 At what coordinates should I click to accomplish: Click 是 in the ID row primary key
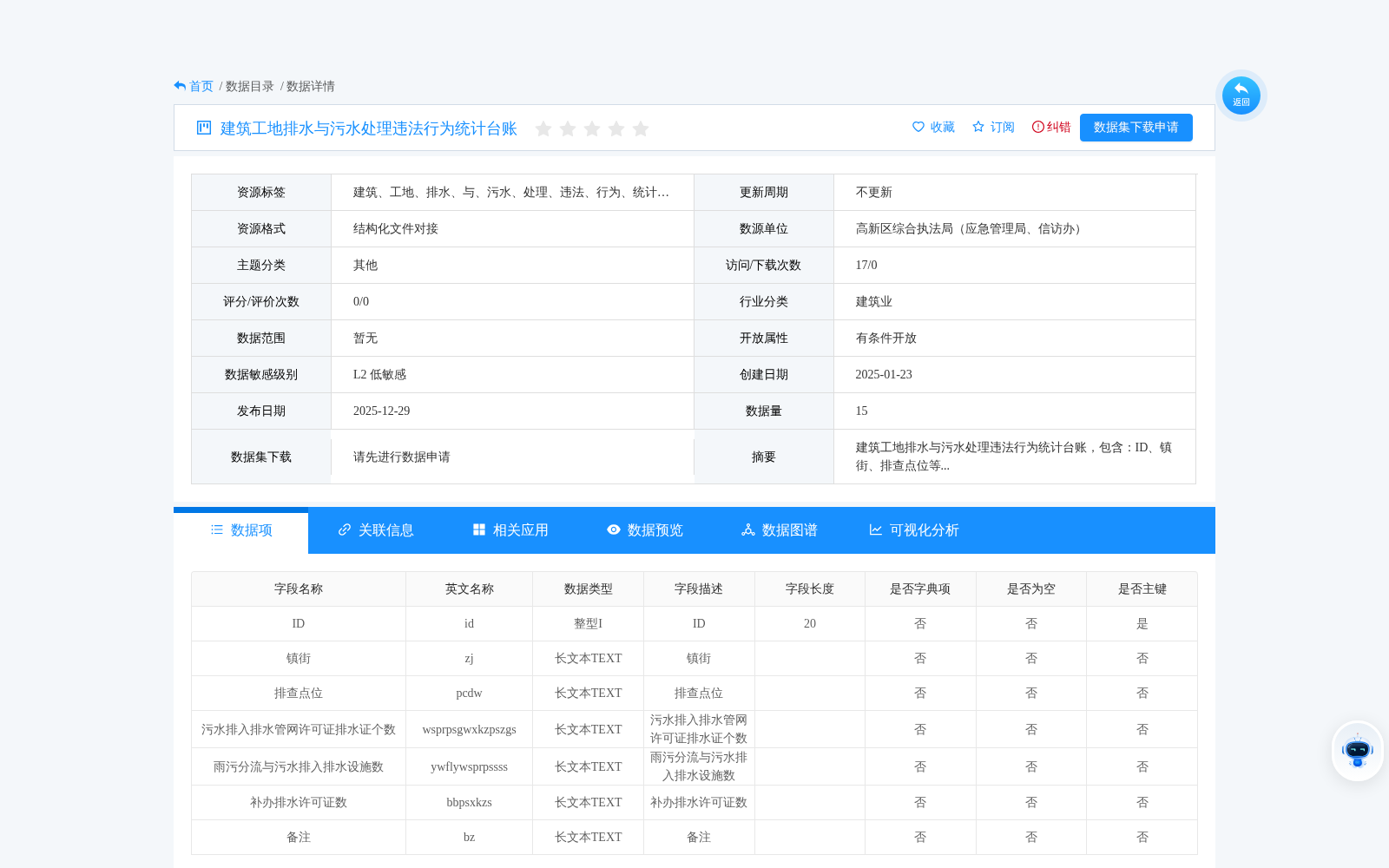(1142, 624)
